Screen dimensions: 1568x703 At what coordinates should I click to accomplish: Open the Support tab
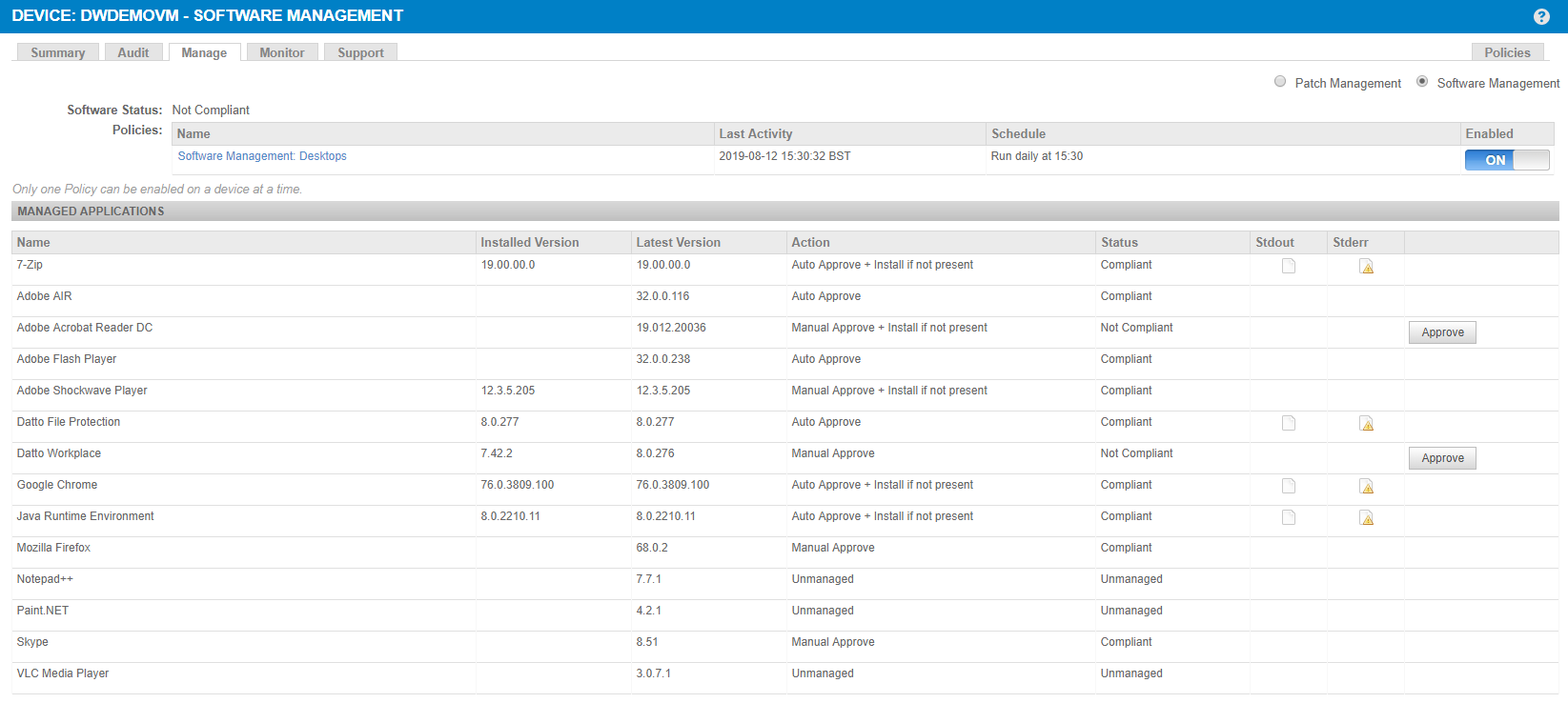click(x=360, y=52)
